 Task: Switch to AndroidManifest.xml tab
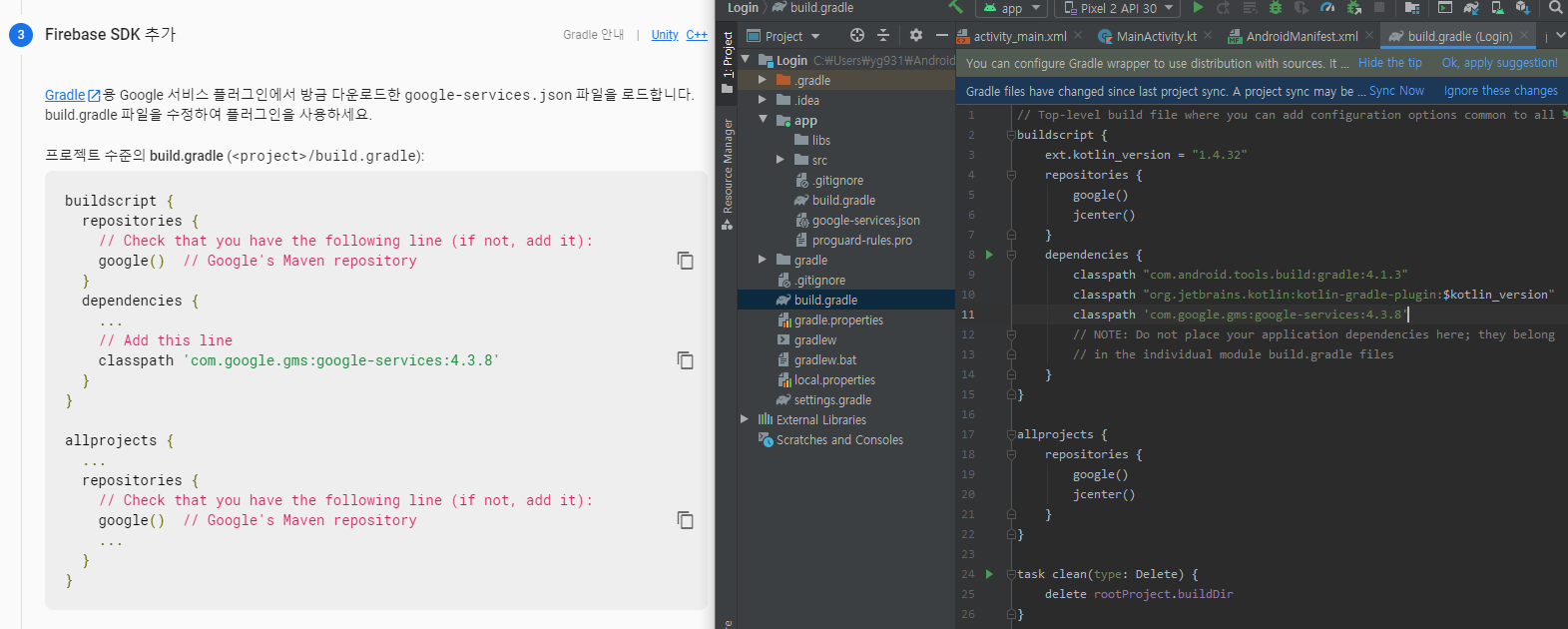point(1302,36)
